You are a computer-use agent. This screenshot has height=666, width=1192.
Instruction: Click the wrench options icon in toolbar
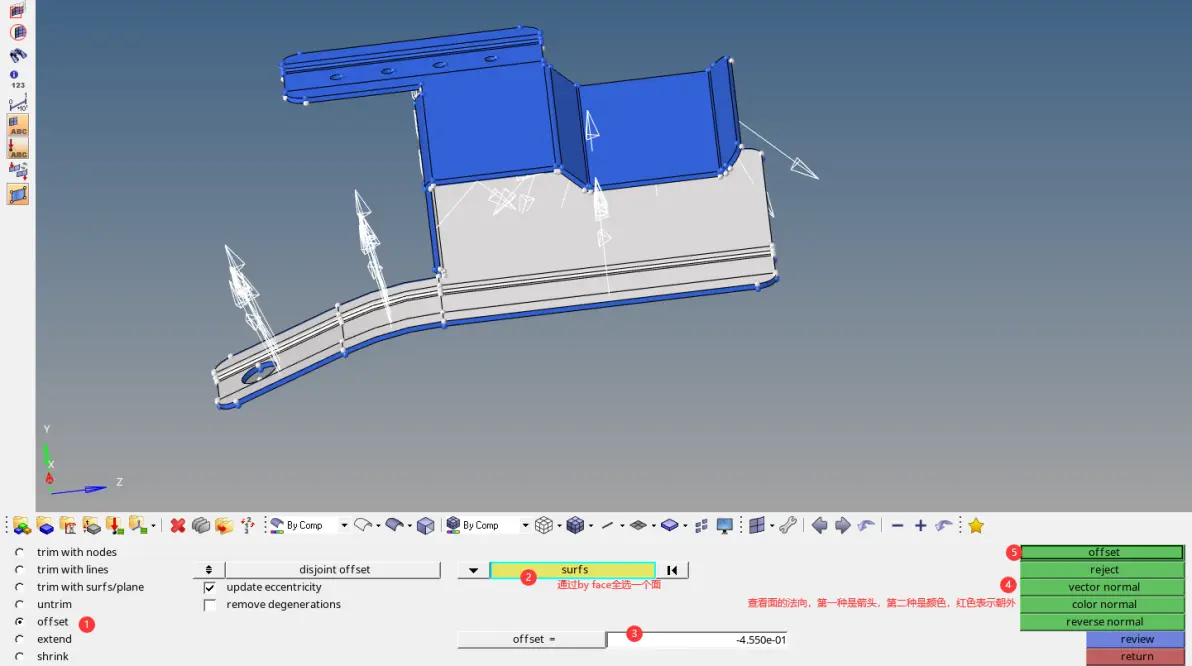[788, 525]
